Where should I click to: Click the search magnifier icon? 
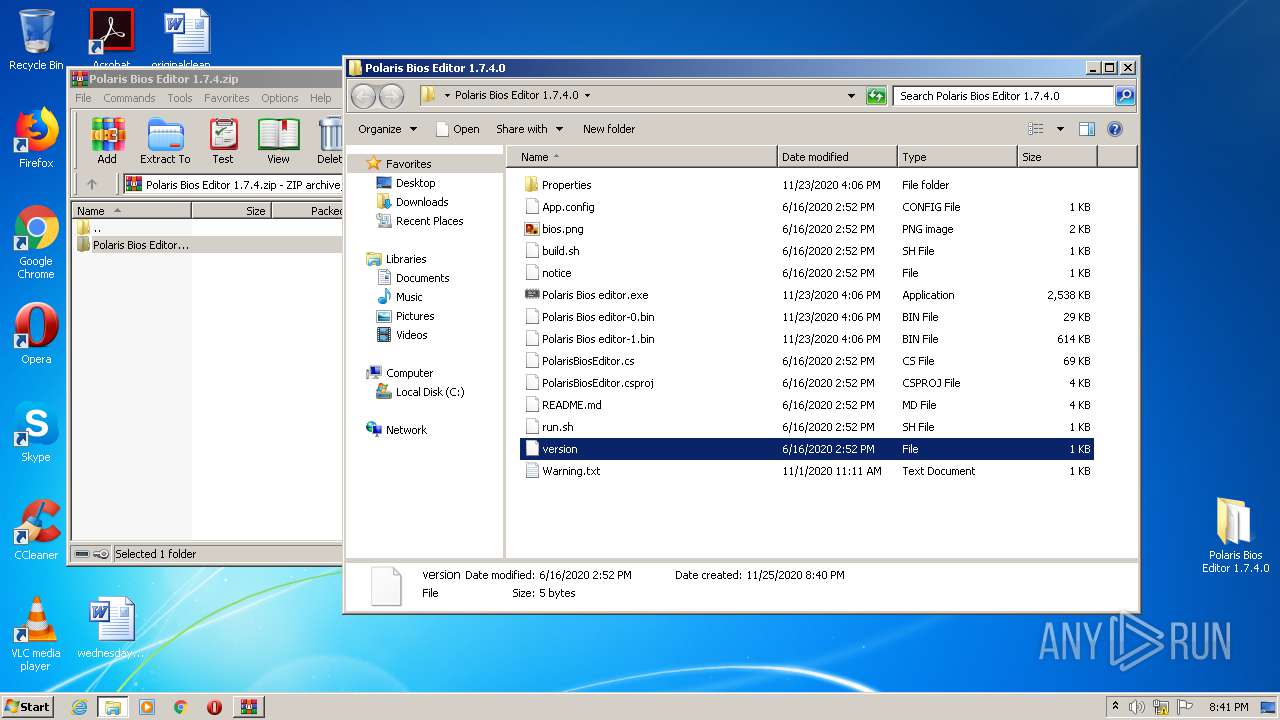(1125, 96)
